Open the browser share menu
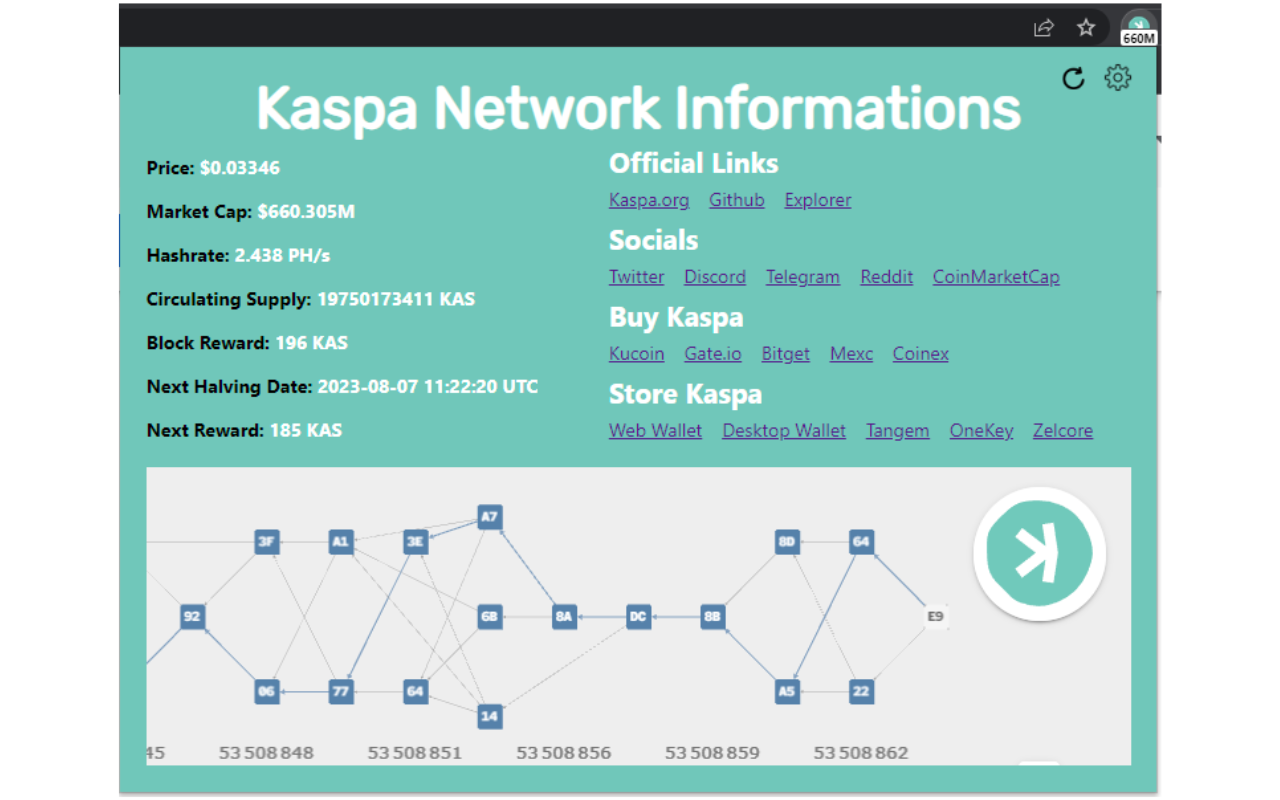The width and height of the screenshot is (1280, 800). point(1043,29)
